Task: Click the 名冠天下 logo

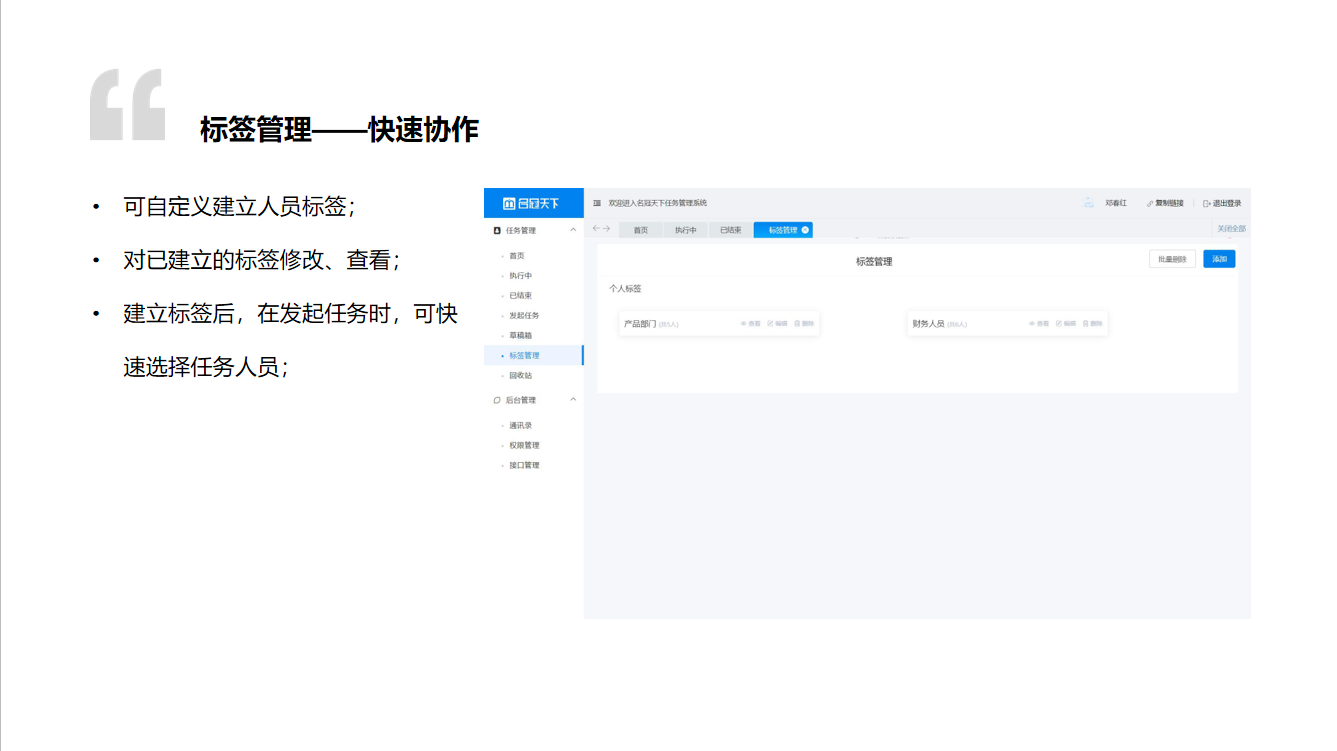Action: pyautogui.click(x=532, y=203)
